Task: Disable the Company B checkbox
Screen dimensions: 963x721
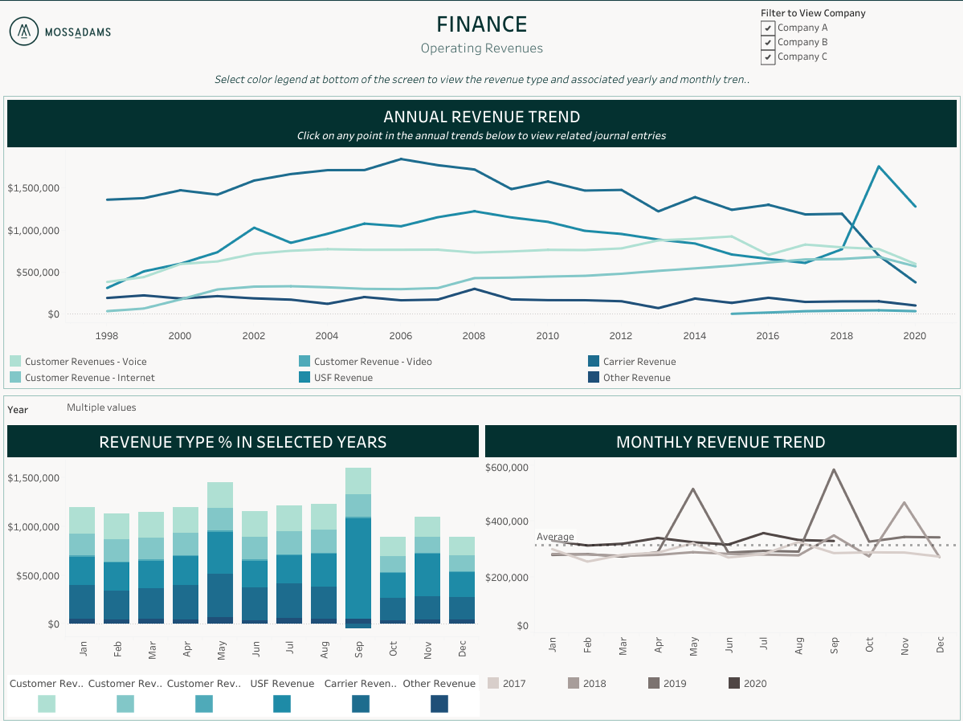Action: point(768,42)
